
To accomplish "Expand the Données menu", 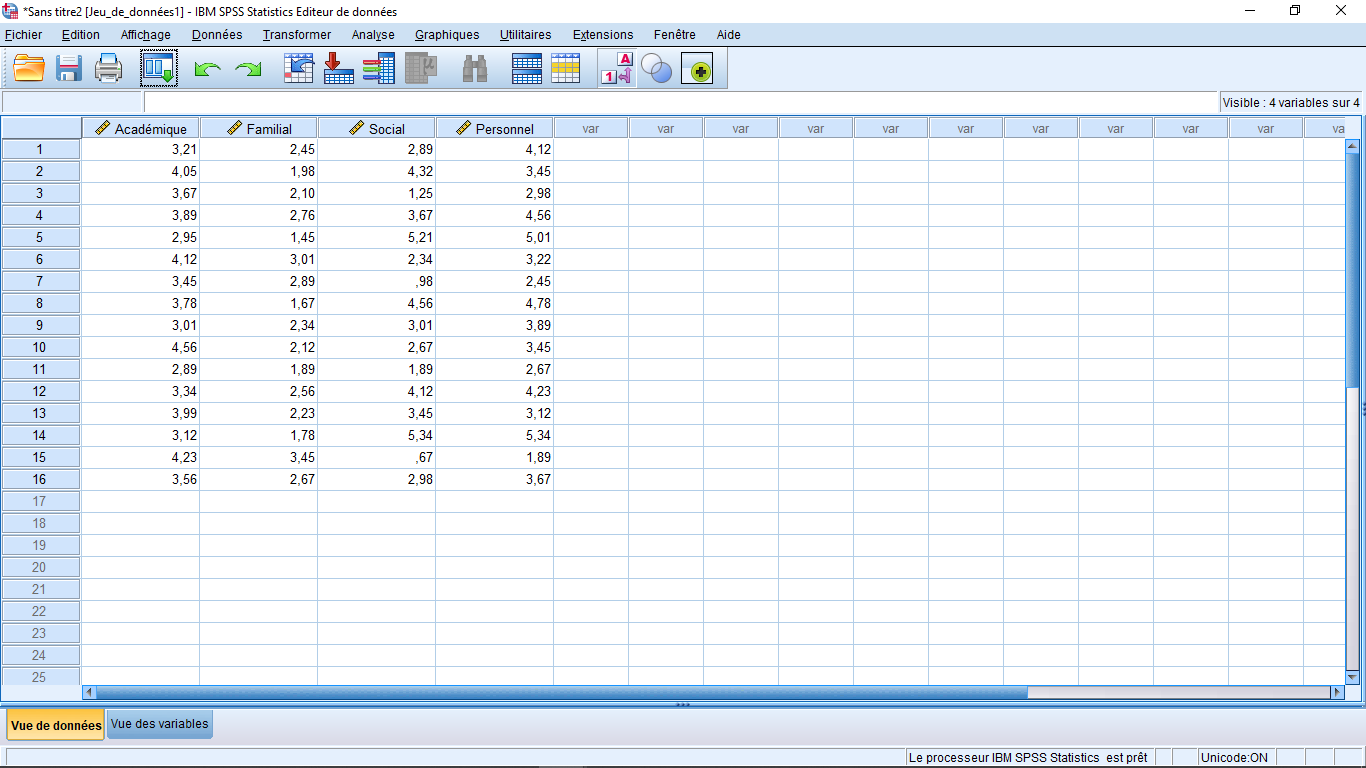I will coord(217,34).
